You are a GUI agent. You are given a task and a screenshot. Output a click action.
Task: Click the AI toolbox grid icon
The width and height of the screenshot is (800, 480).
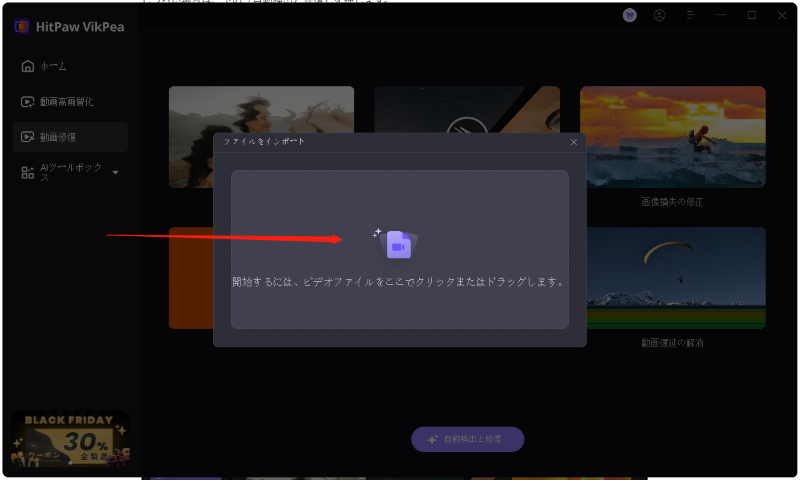click(27, 172)
